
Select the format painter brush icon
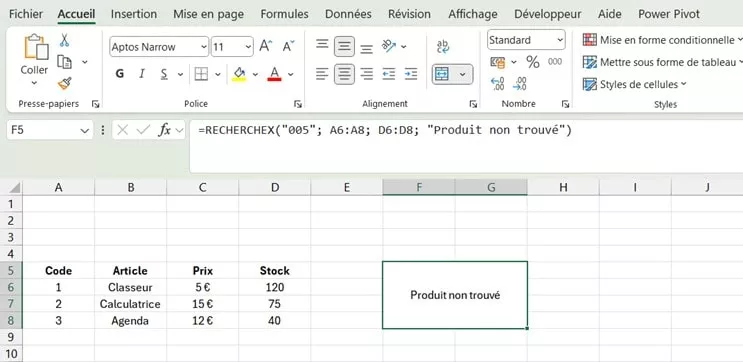click(x=64, y=84)
